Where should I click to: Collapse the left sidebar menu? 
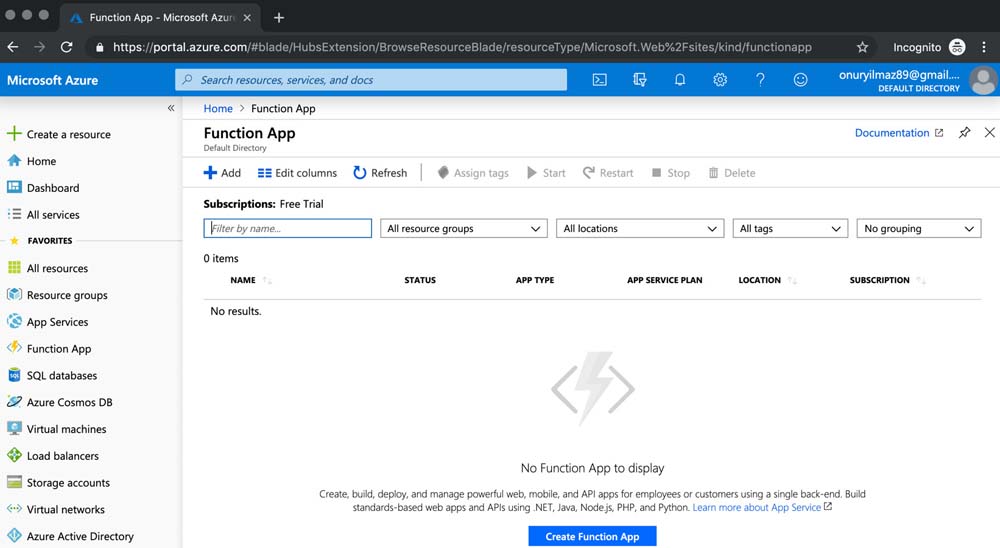pos(171,108)
